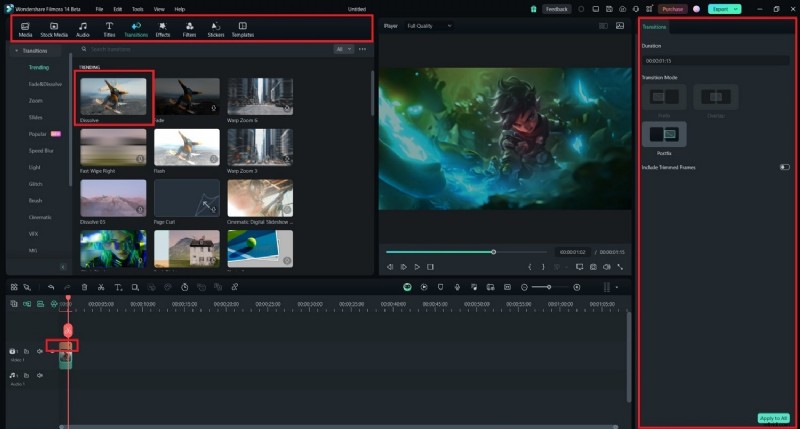Open the Stock Media panel
The width and height of the screenshot is (800, 429).
tap(54, 28)
